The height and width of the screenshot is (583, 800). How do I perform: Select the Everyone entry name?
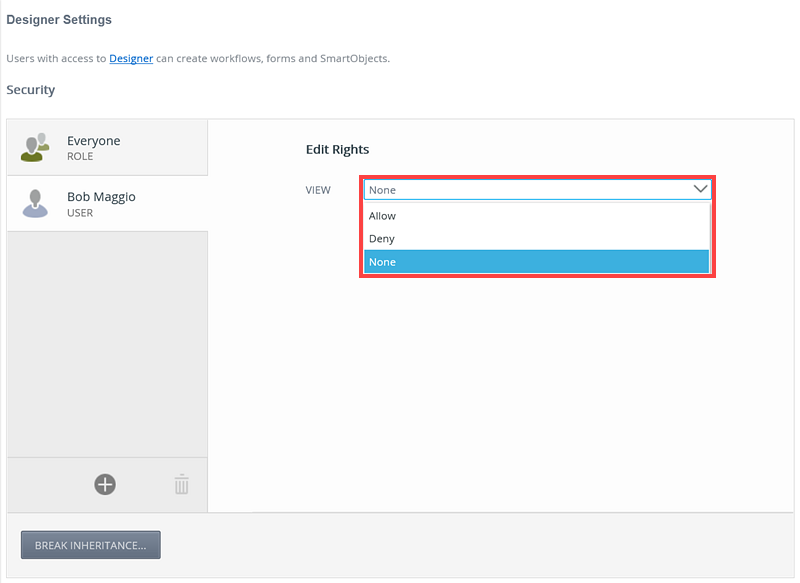(94, 141)
